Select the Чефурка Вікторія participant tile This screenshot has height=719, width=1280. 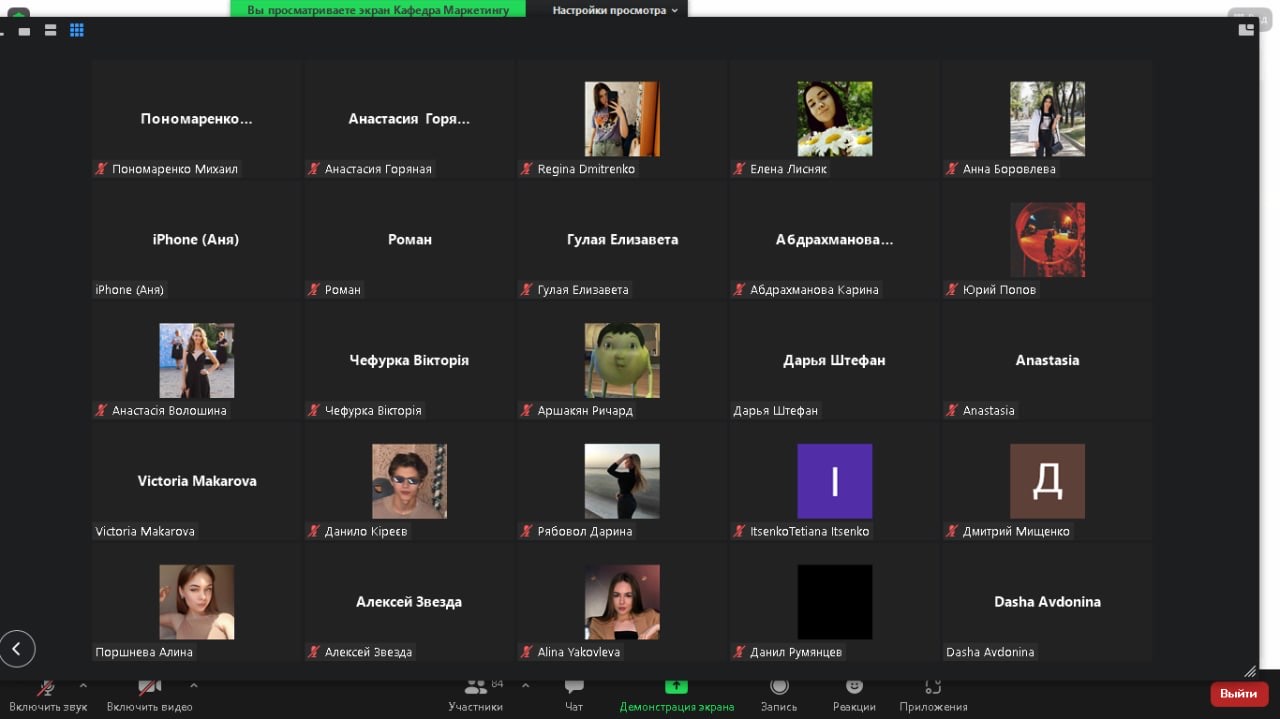point(410,361)
